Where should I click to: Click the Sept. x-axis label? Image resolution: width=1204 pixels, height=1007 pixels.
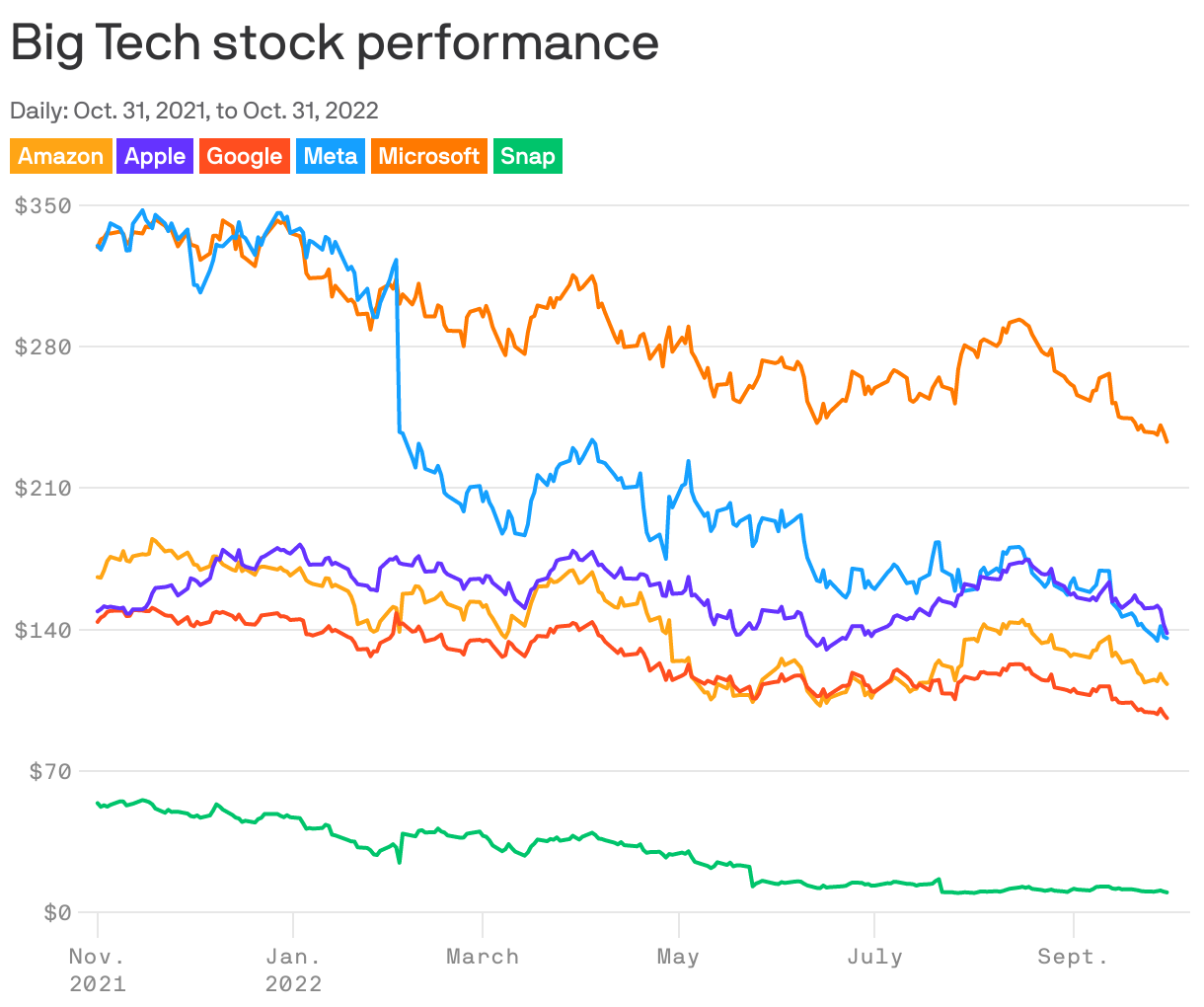(x=1072, y=957)
